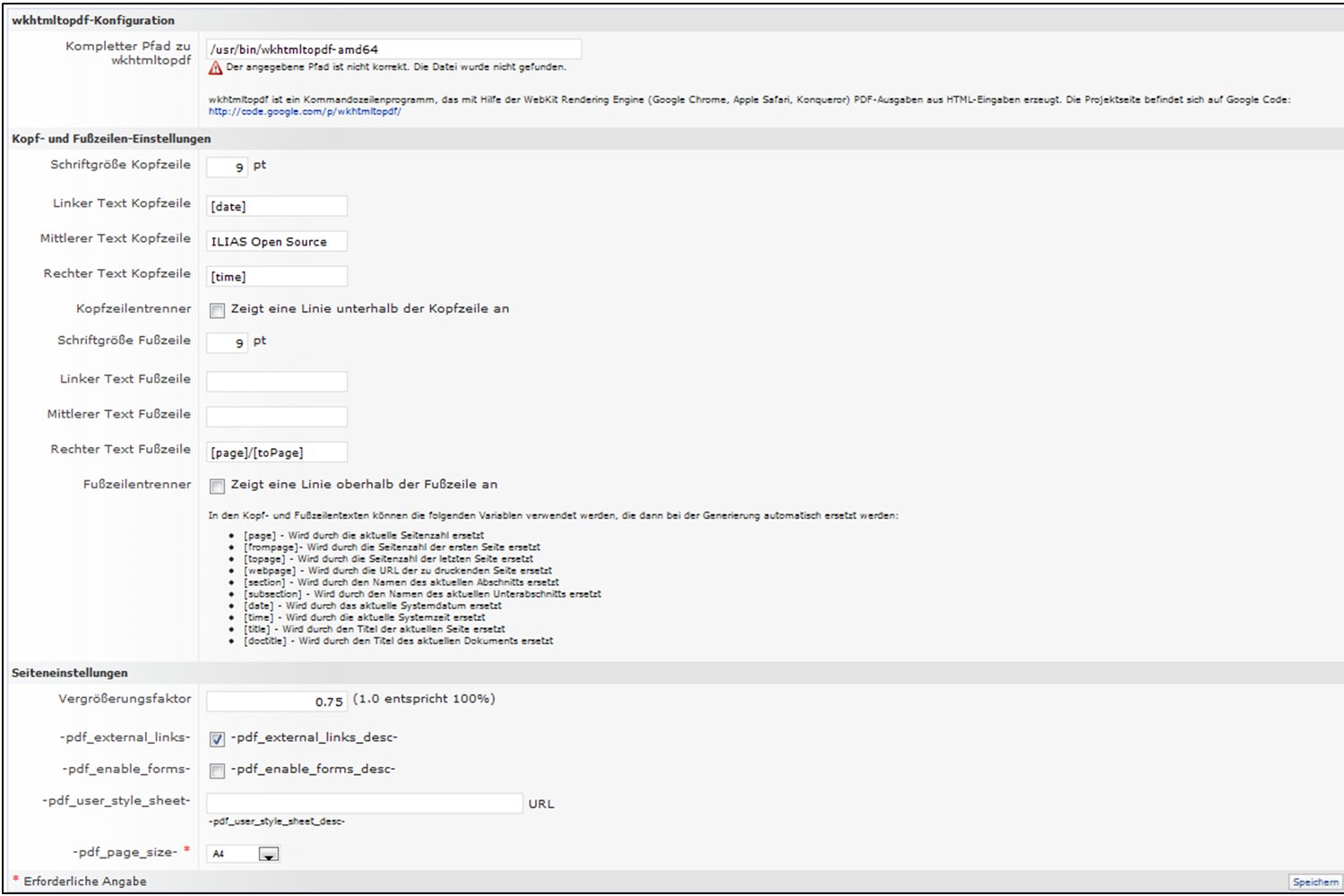Focus the Schriftgröße Fußzeile field
Viewport: 1344px width, 896px height.
pyautogui.click(x=227, y=342)
